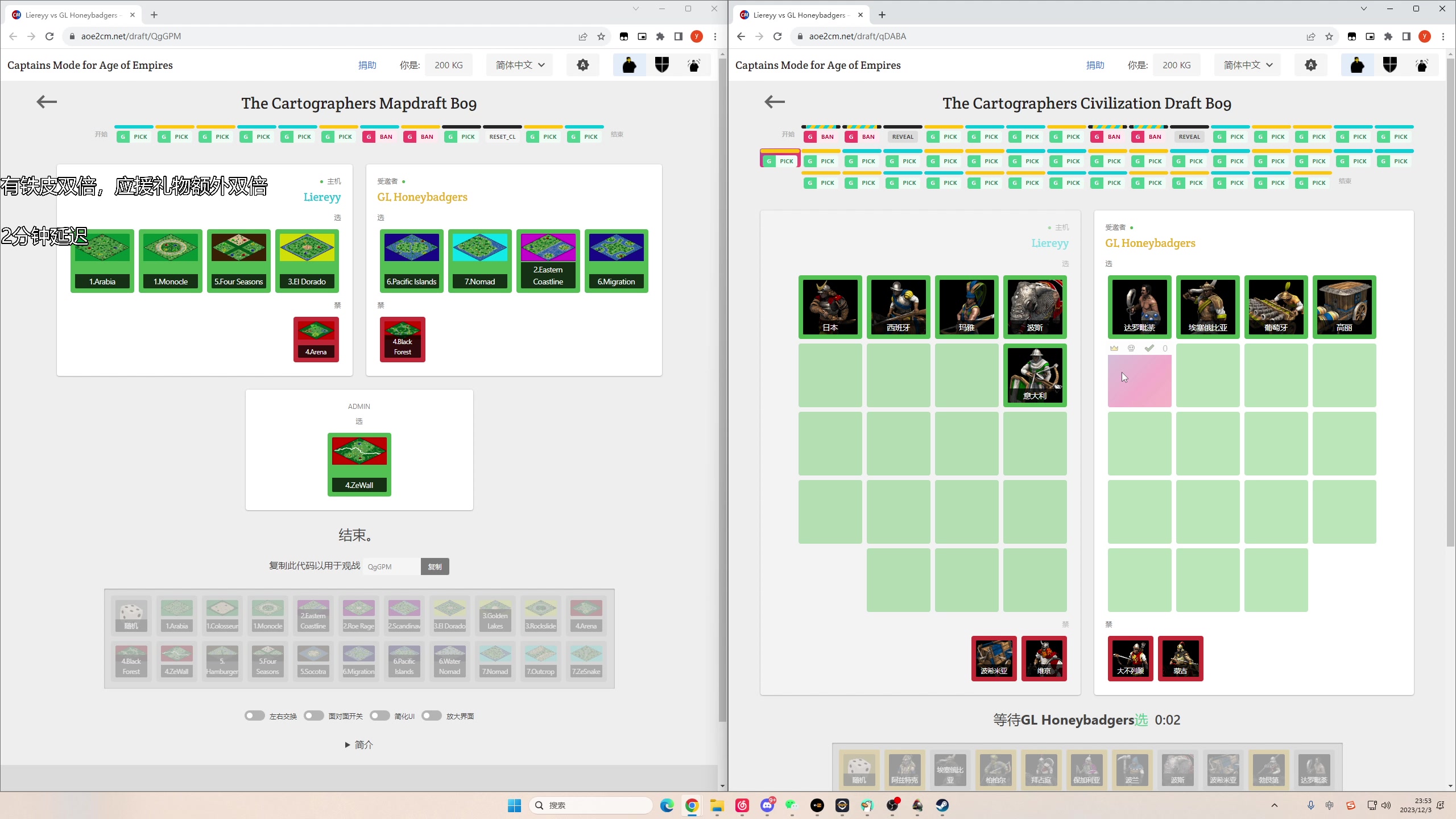
Task: Click the QgGPM spectator code field
Action: point(392,566)
